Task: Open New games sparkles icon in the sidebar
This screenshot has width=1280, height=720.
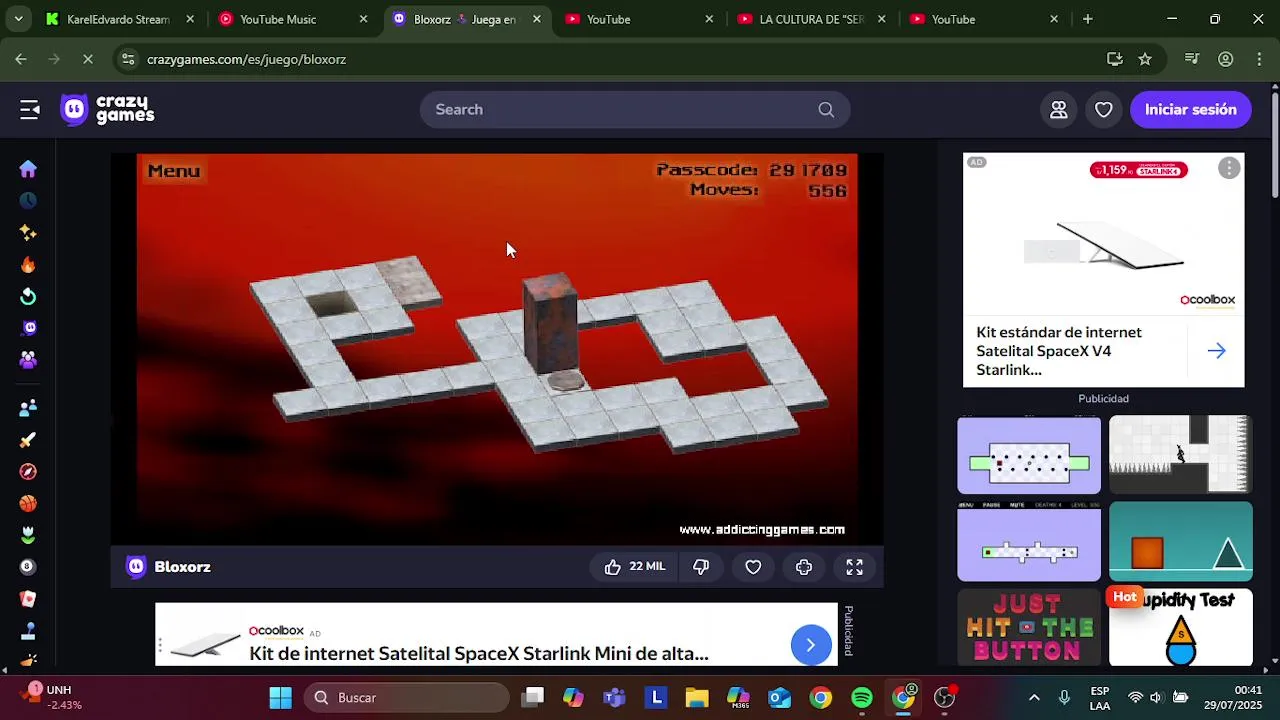Action: tap(28, 233)
